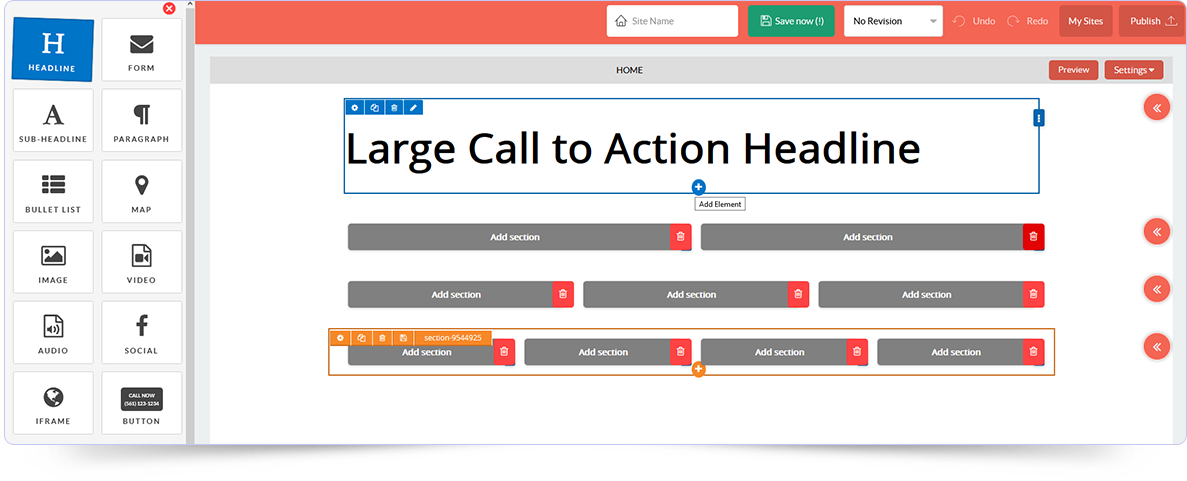Pick the Video element tile
The height and width of the screenshot is (481, 1187).
click(x=141, y=263)
